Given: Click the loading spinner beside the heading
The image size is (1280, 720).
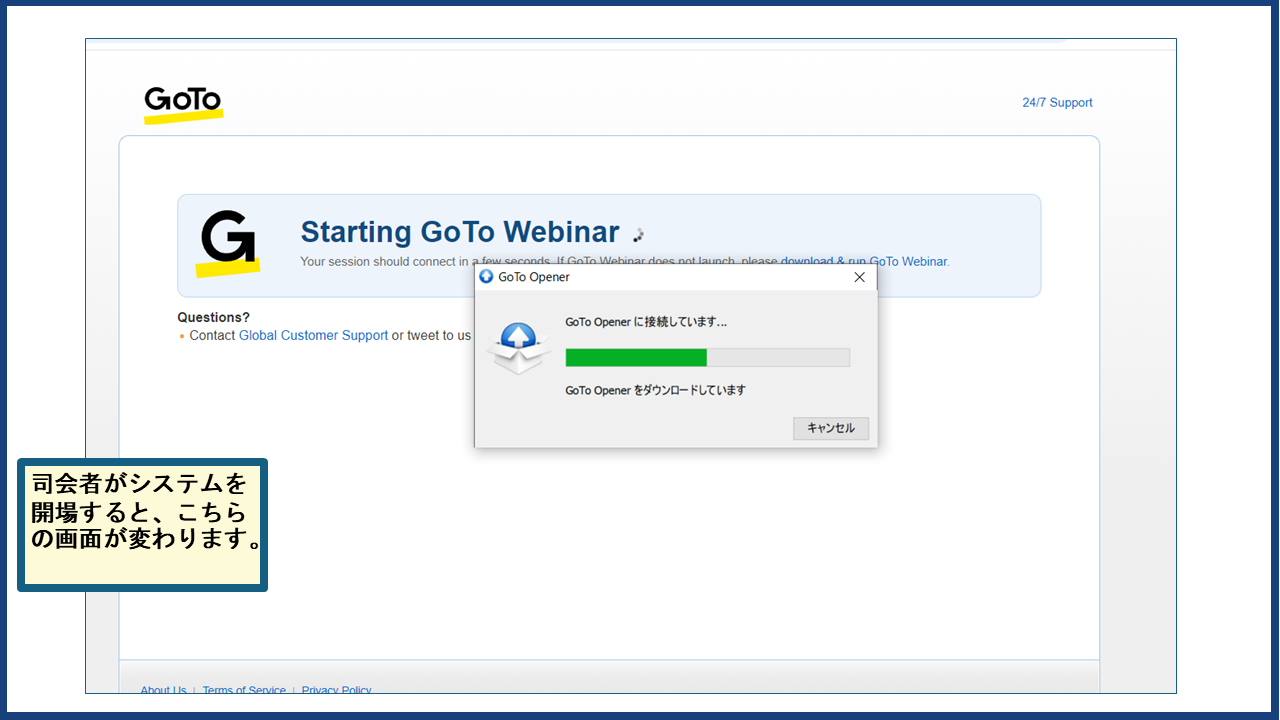Looking at the screenshot, I should [x=639, y=235].
